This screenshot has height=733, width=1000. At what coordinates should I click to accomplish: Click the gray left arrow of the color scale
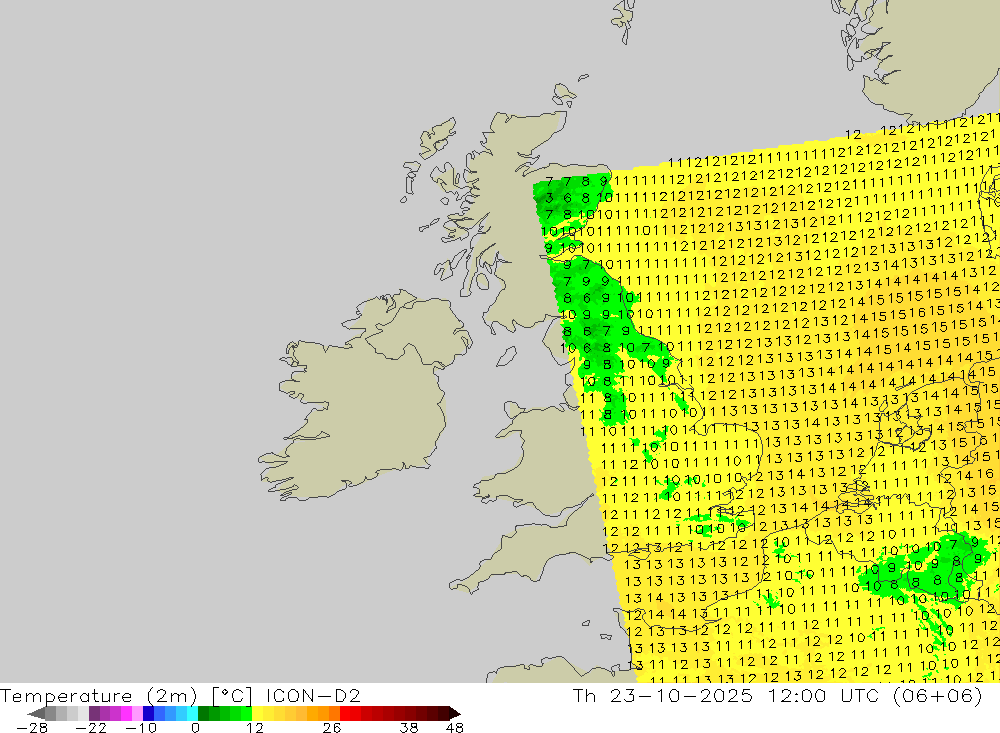(x=36, y=713)
